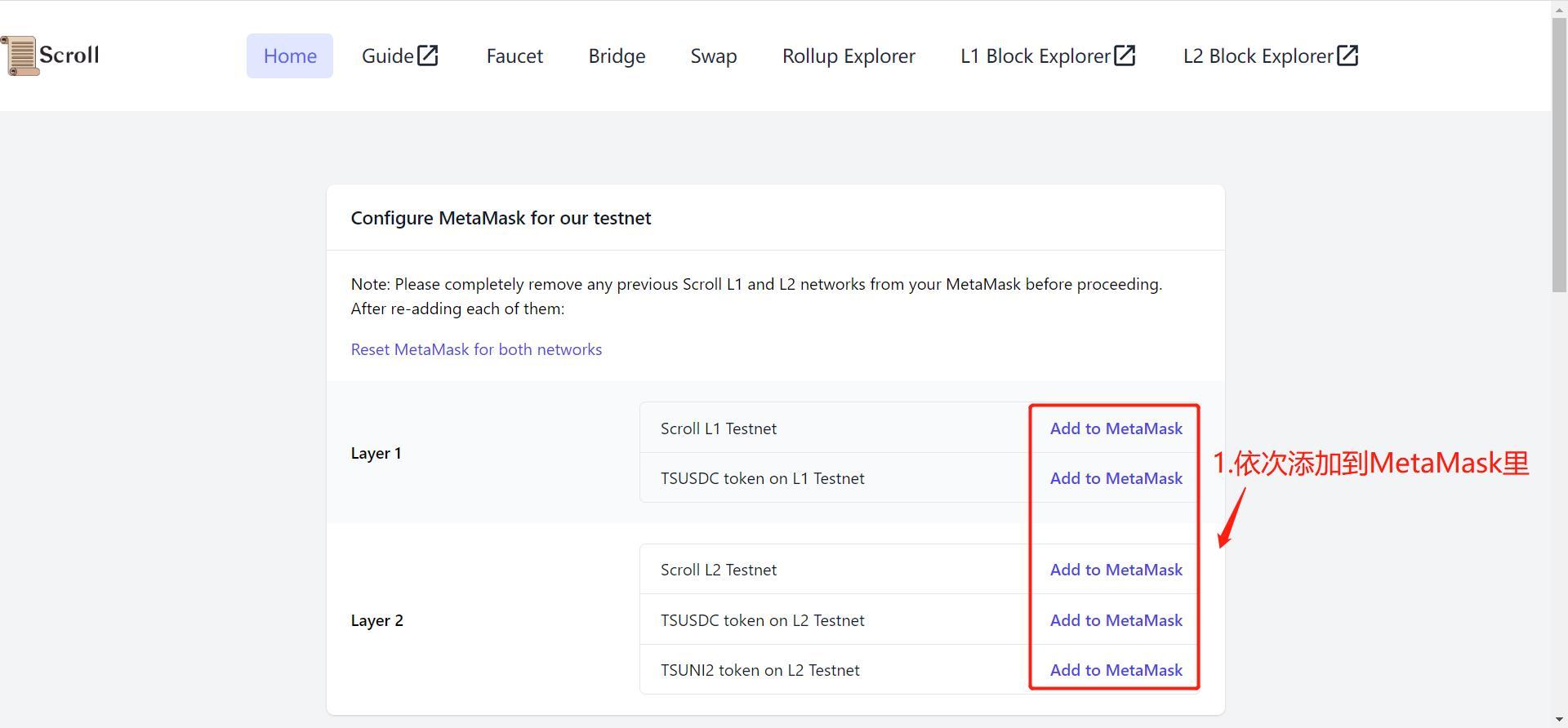
Task: Open the Rollup Explorer page
Action: [849, 55]
